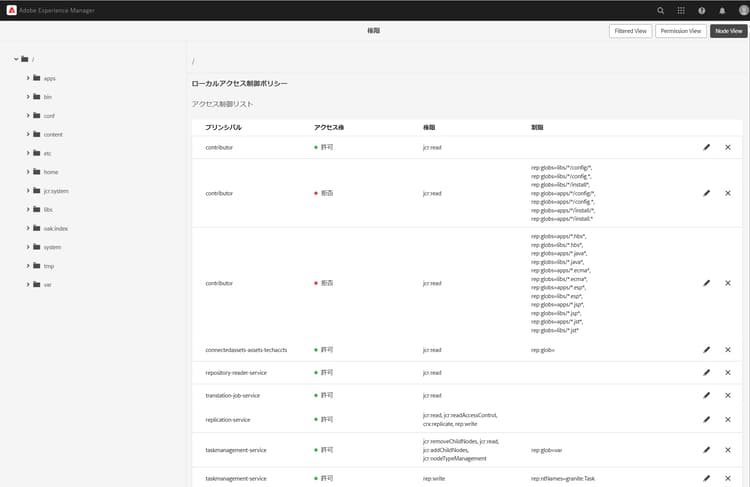
Task: Expand the tmp folder chevron
Action: (28, 266)
